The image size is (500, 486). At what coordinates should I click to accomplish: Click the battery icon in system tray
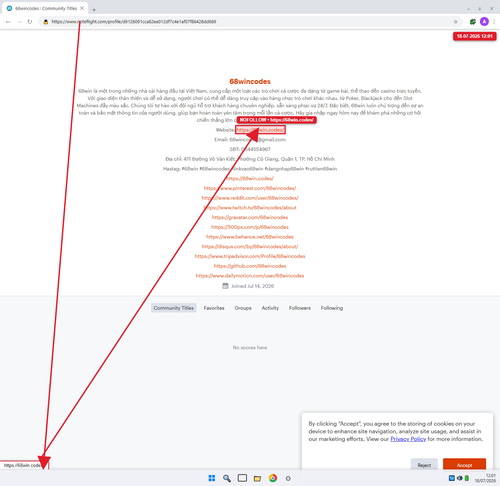click(467, 478)
